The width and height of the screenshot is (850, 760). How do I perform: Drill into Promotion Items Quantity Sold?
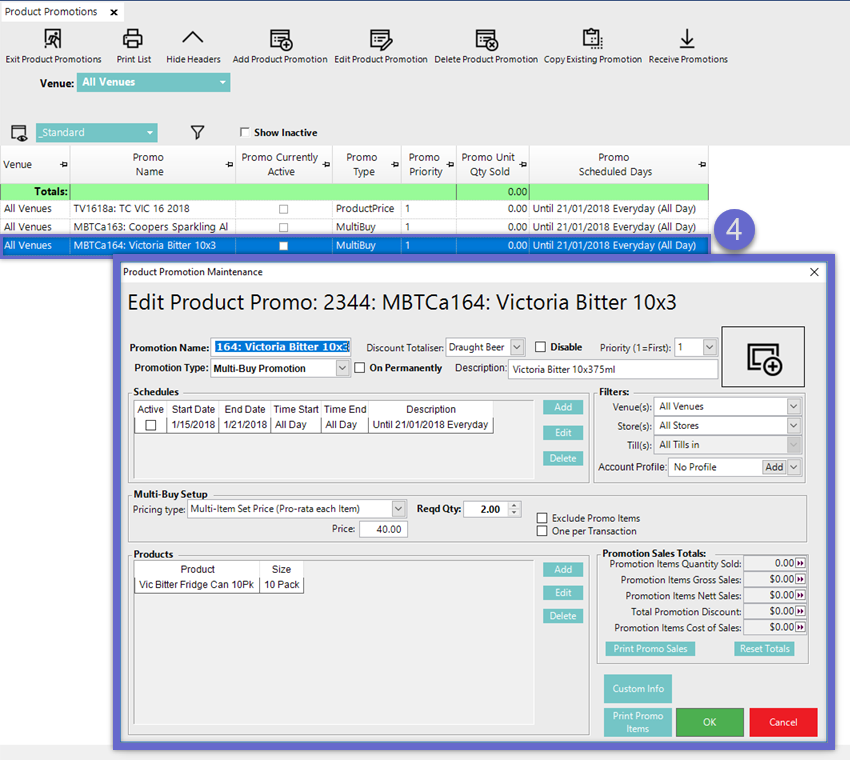click(800, 564)
